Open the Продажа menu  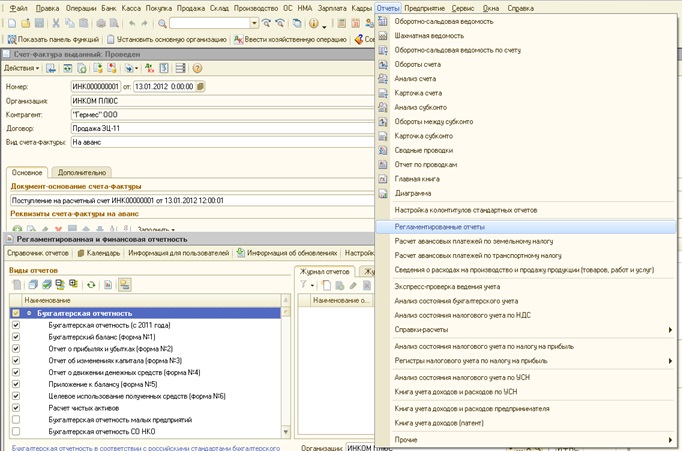191,8
